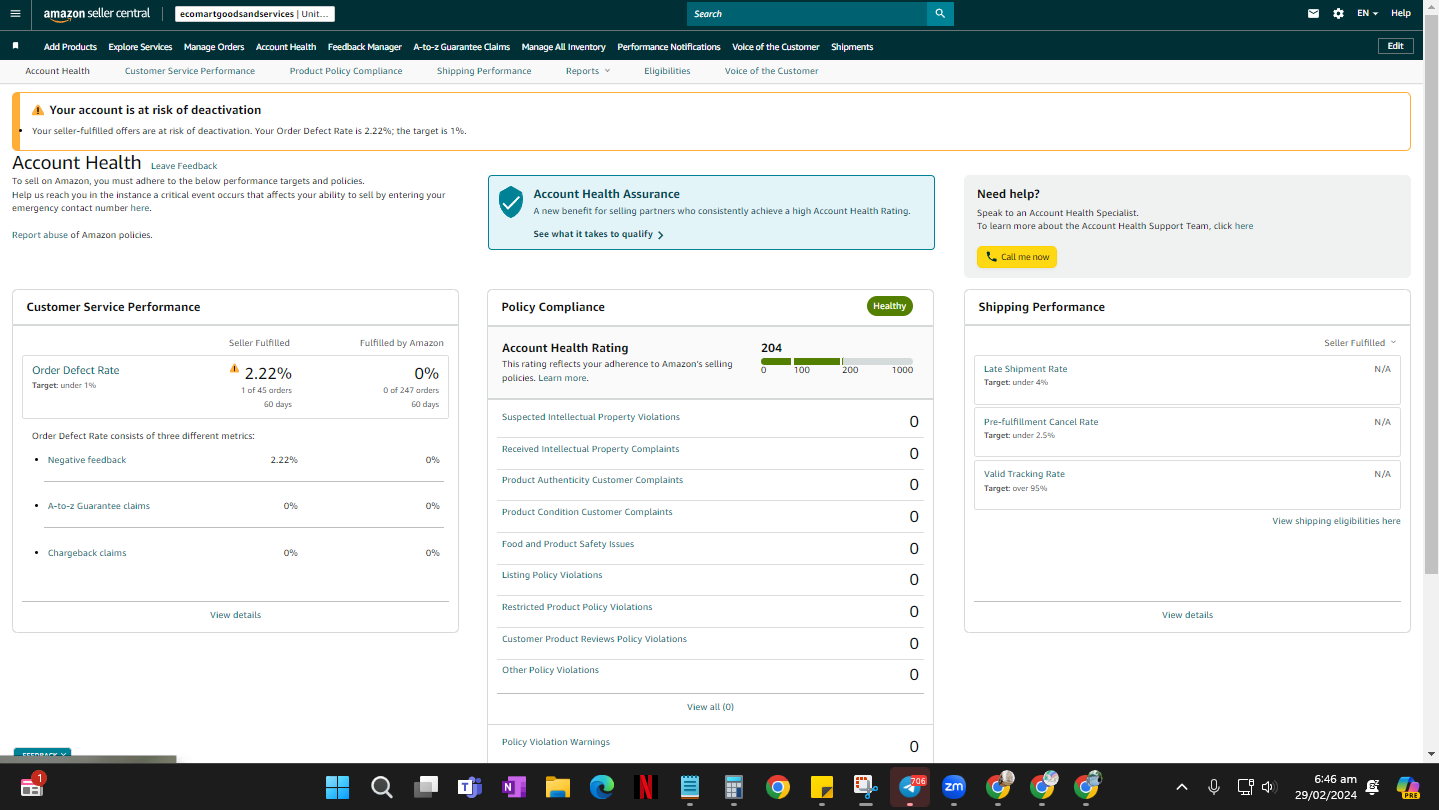Image resolution: width=1439 pixels, height=810 pixels.
Task: Switch to the Product Policy Compliance tab
Action: coord(346,71)
